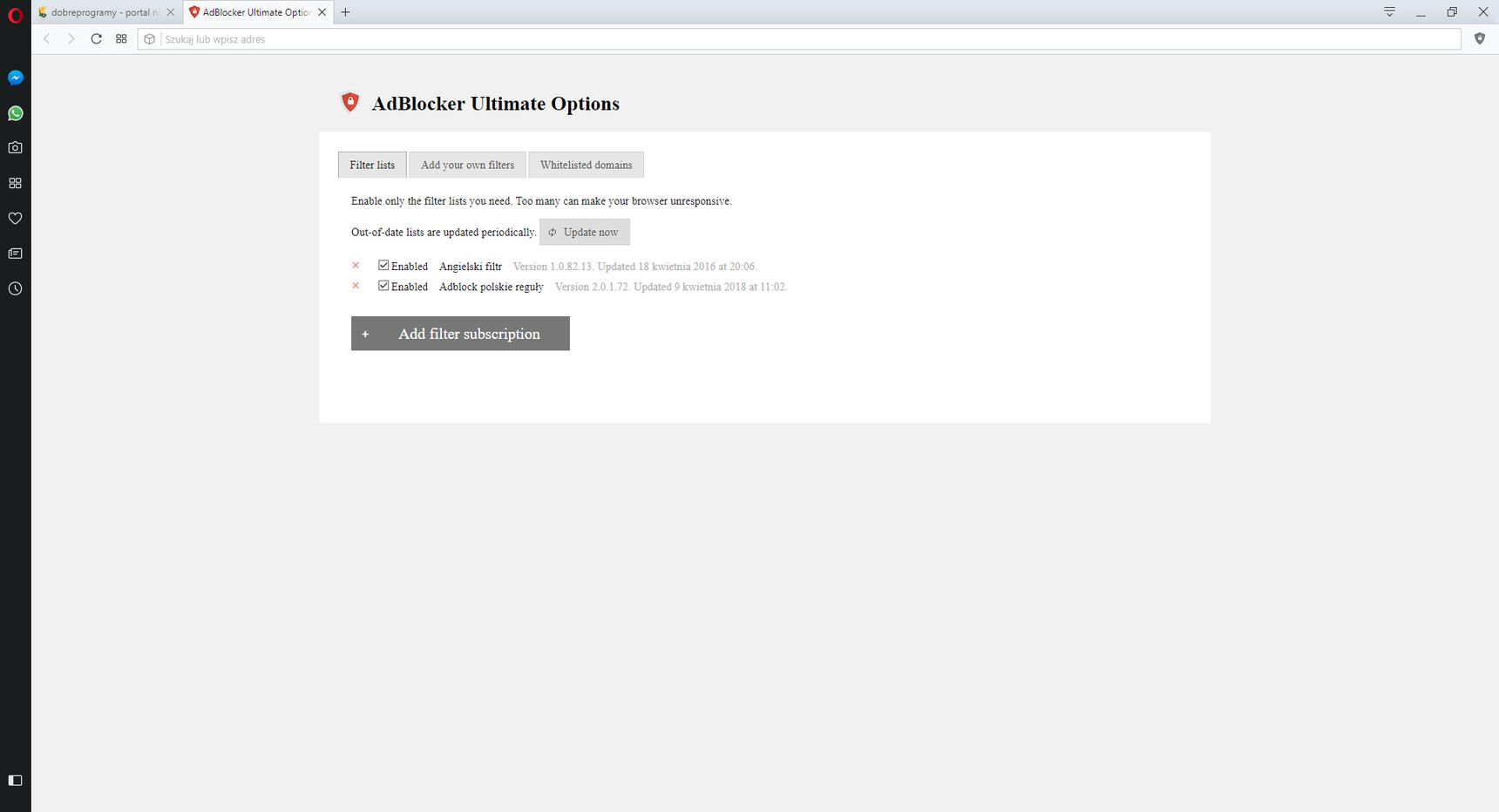Image resolution: width=1499 pixels, height=812 pixels.
Task: Open WhatsApp in the Opera sidebar
Action: 15,113
